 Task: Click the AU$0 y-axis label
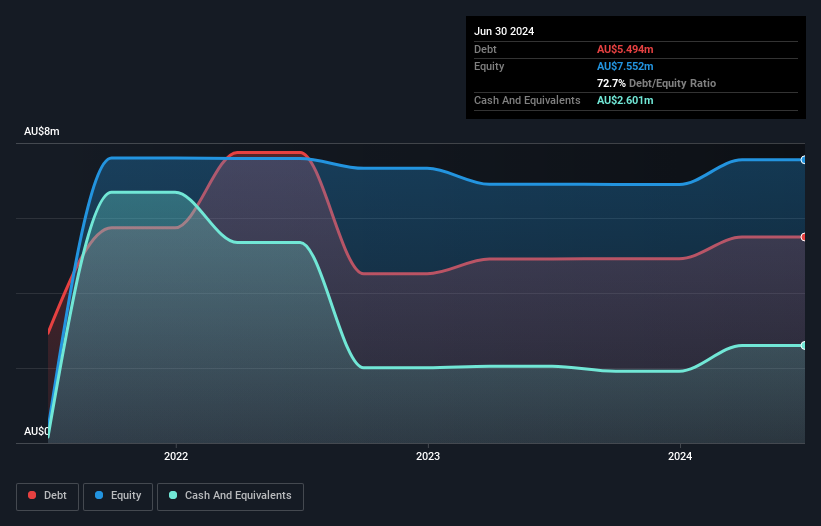point(36,431)
